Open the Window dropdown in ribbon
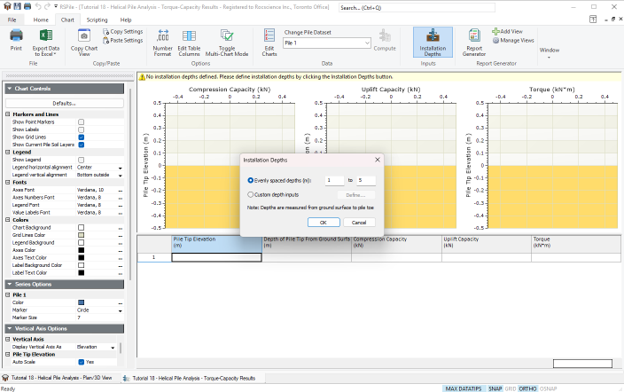The height and width of the screenshot is (392, 624). coord(549,53)
